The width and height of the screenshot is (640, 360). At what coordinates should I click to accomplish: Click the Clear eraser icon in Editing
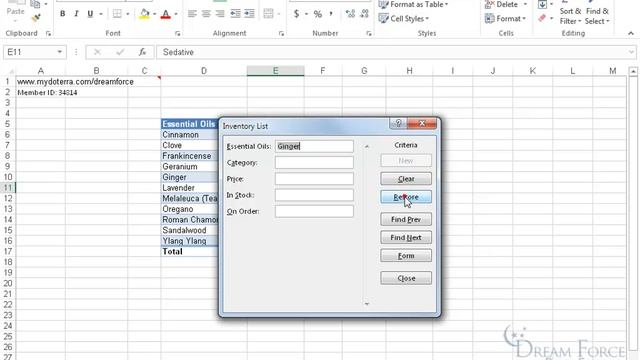542,18
